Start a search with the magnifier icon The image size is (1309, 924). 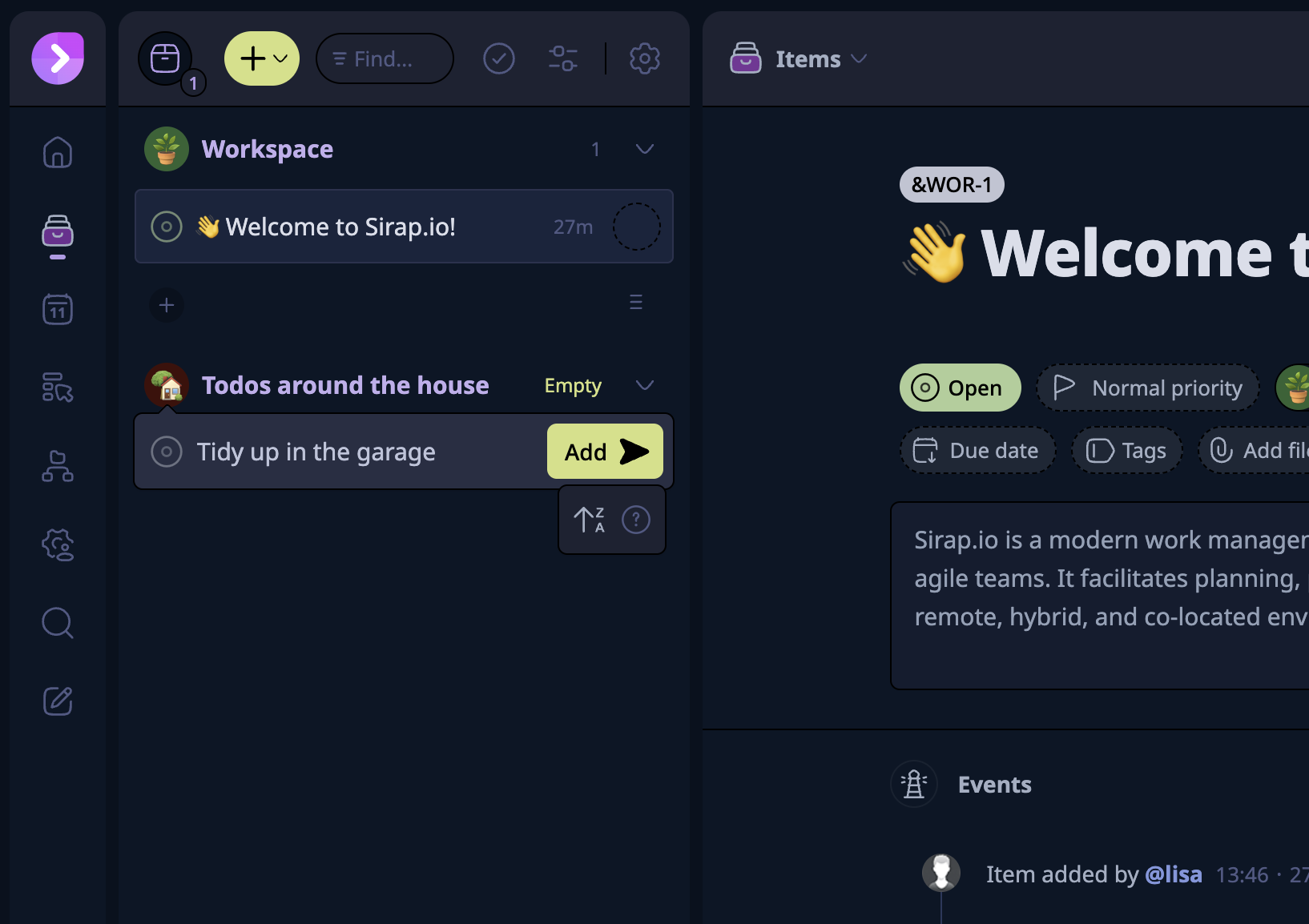57,623
